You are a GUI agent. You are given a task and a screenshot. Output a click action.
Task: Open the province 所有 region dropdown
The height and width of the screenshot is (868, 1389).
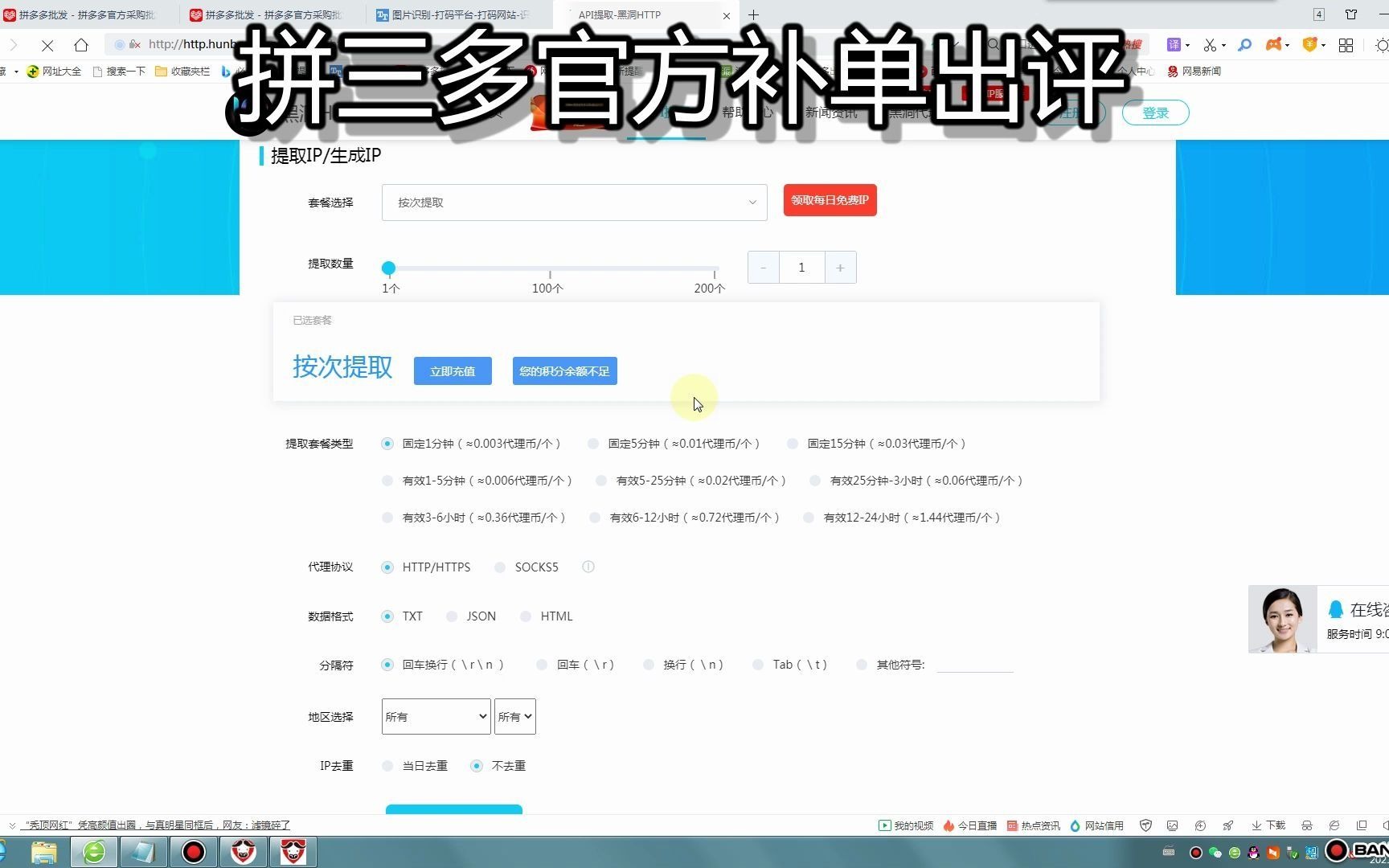coord(436,717)
